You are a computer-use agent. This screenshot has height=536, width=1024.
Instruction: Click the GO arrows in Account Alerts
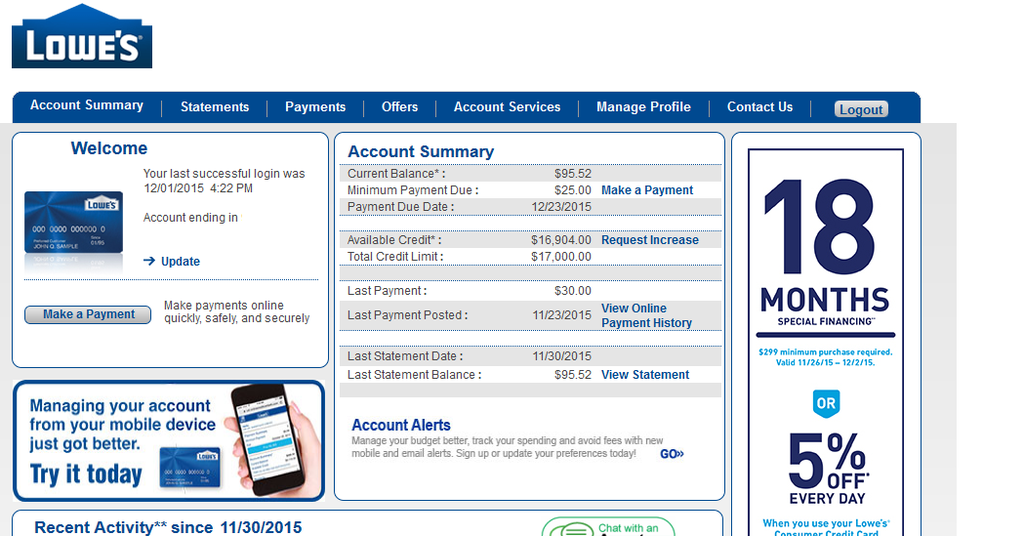pos(672,454)
